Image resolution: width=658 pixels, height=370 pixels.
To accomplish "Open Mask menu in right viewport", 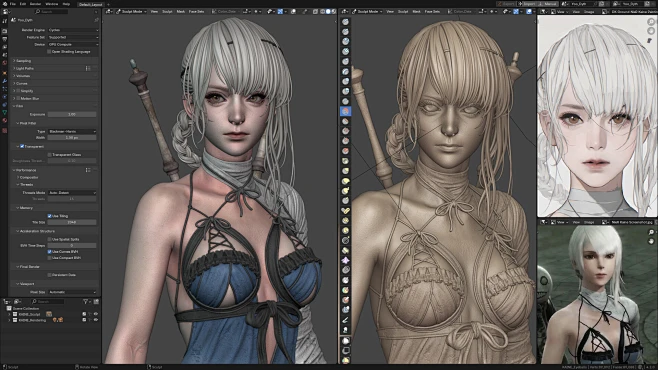I will click(x=416, y=11).
